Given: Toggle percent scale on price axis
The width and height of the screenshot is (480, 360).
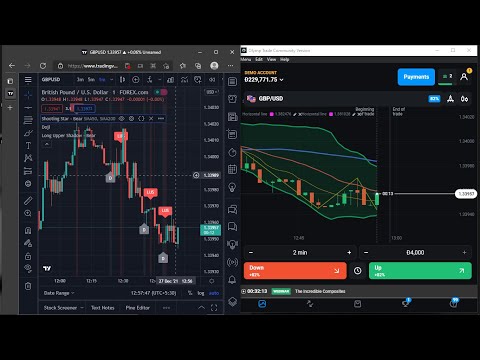Looking at the screenshot, I should 190,293.
